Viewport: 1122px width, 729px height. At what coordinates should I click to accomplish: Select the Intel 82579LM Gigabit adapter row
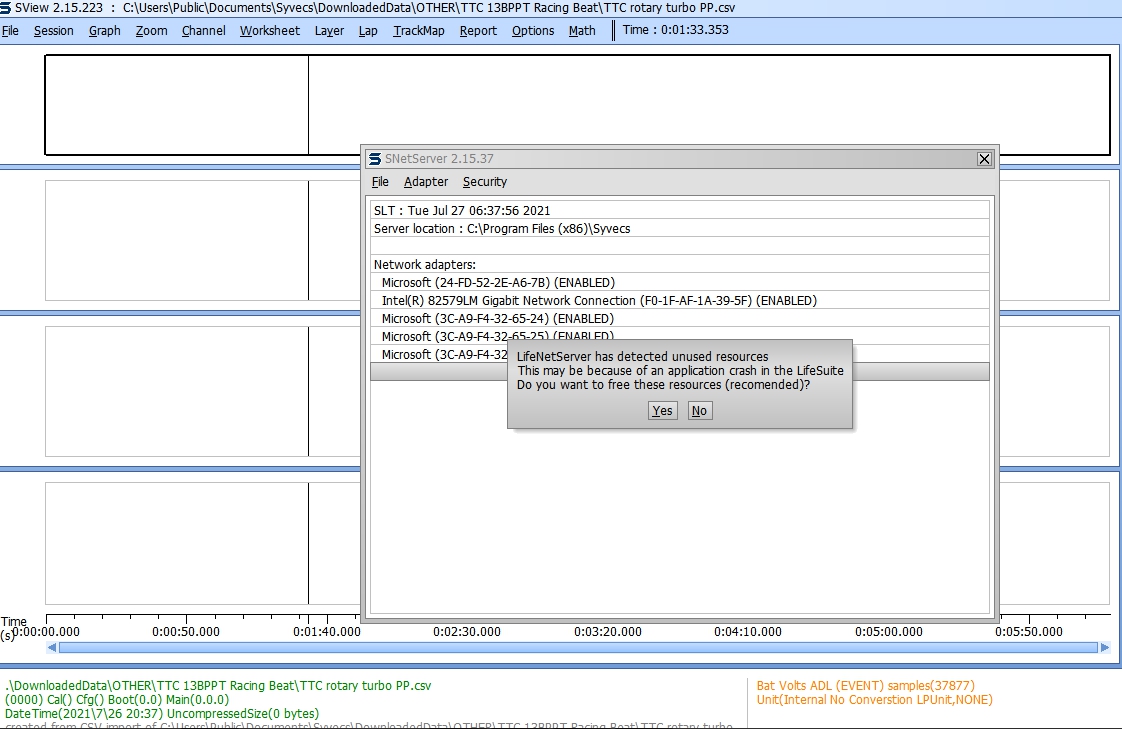598,301
